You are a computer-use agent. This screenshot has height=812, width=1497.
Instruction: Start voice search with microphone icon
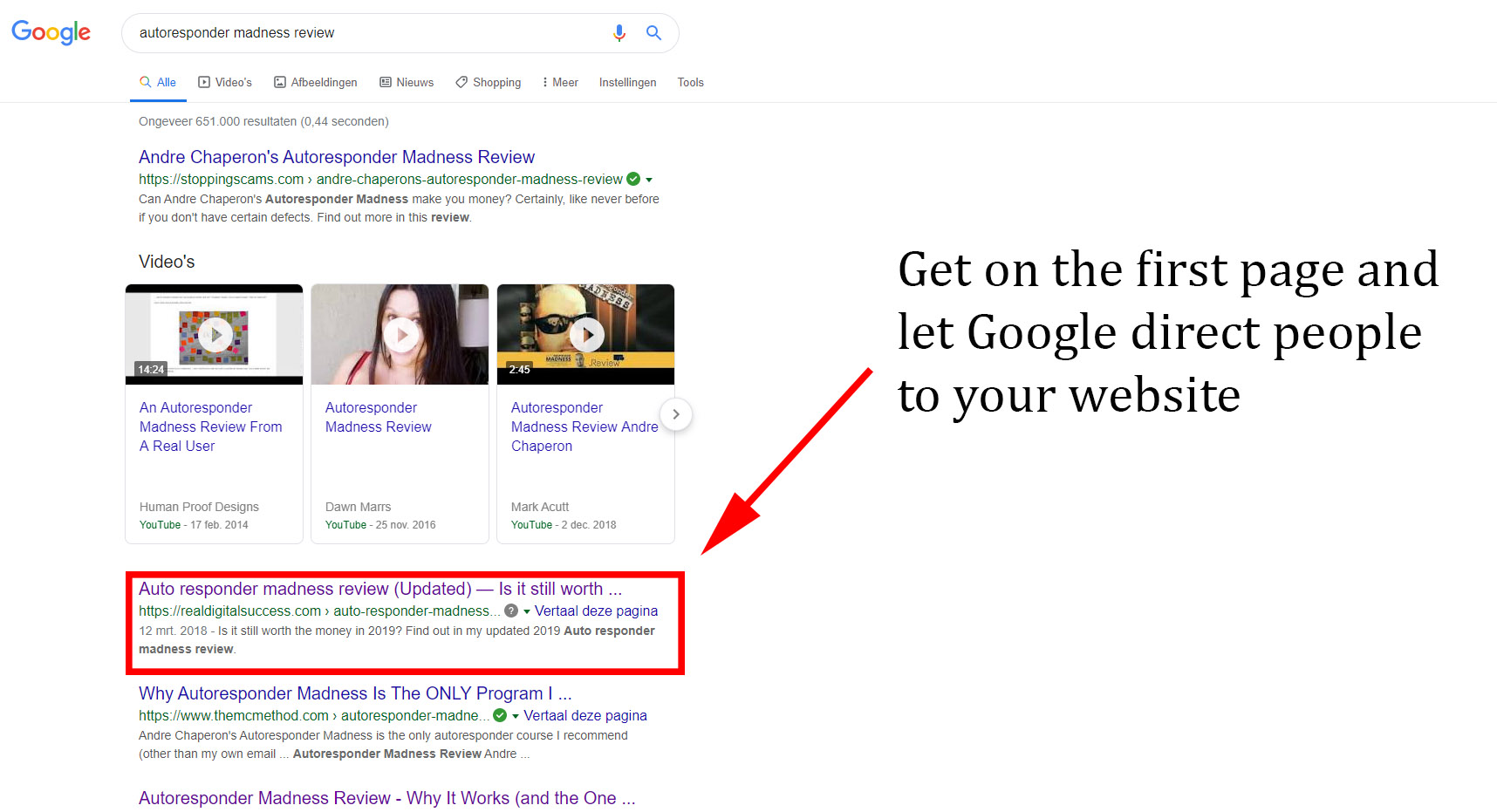pos(619,33)
